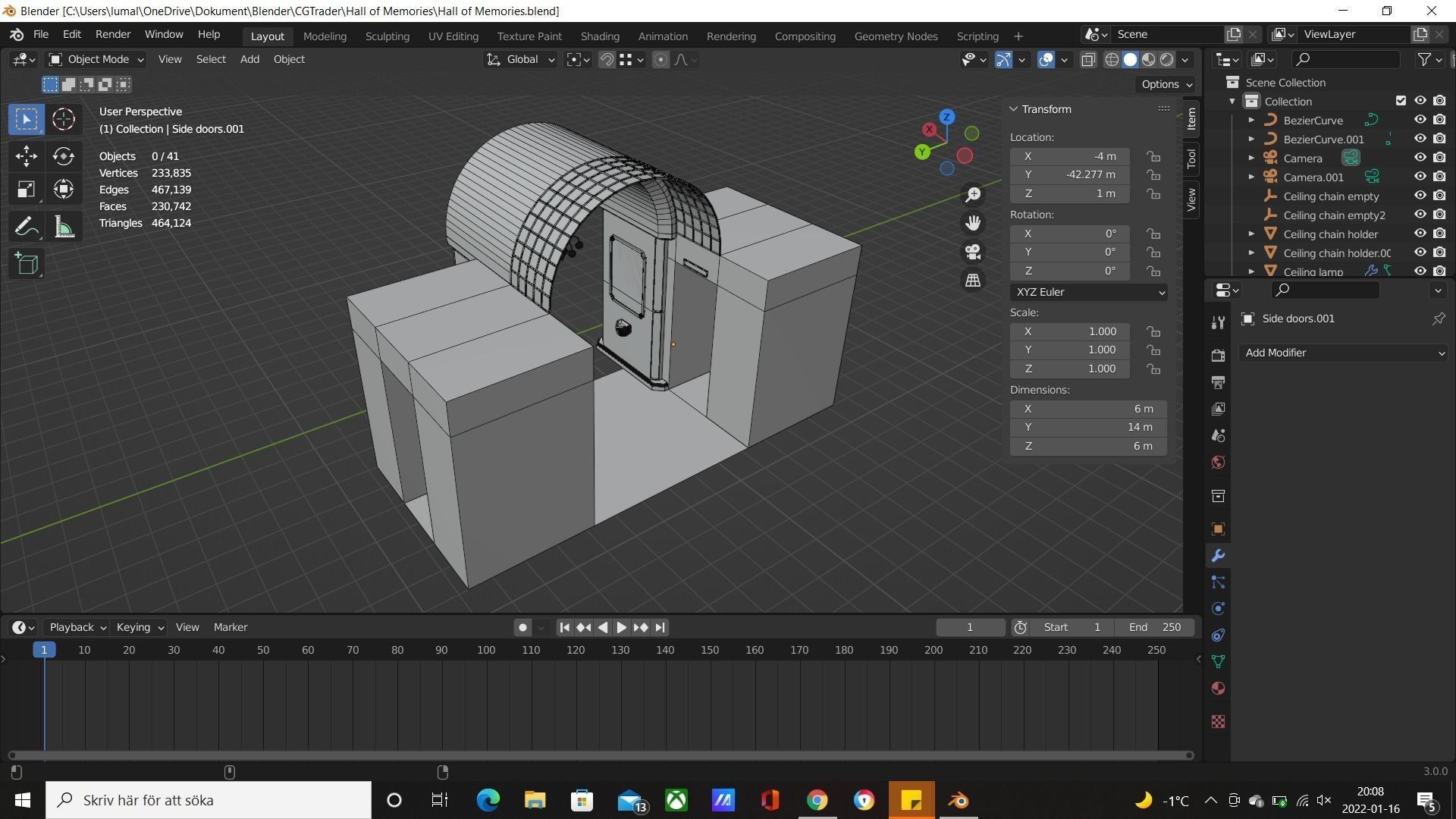Open Output properties tab icon
This screenshot has width=1456, height=819.
pyautogui.click(x=1218, y=382)
